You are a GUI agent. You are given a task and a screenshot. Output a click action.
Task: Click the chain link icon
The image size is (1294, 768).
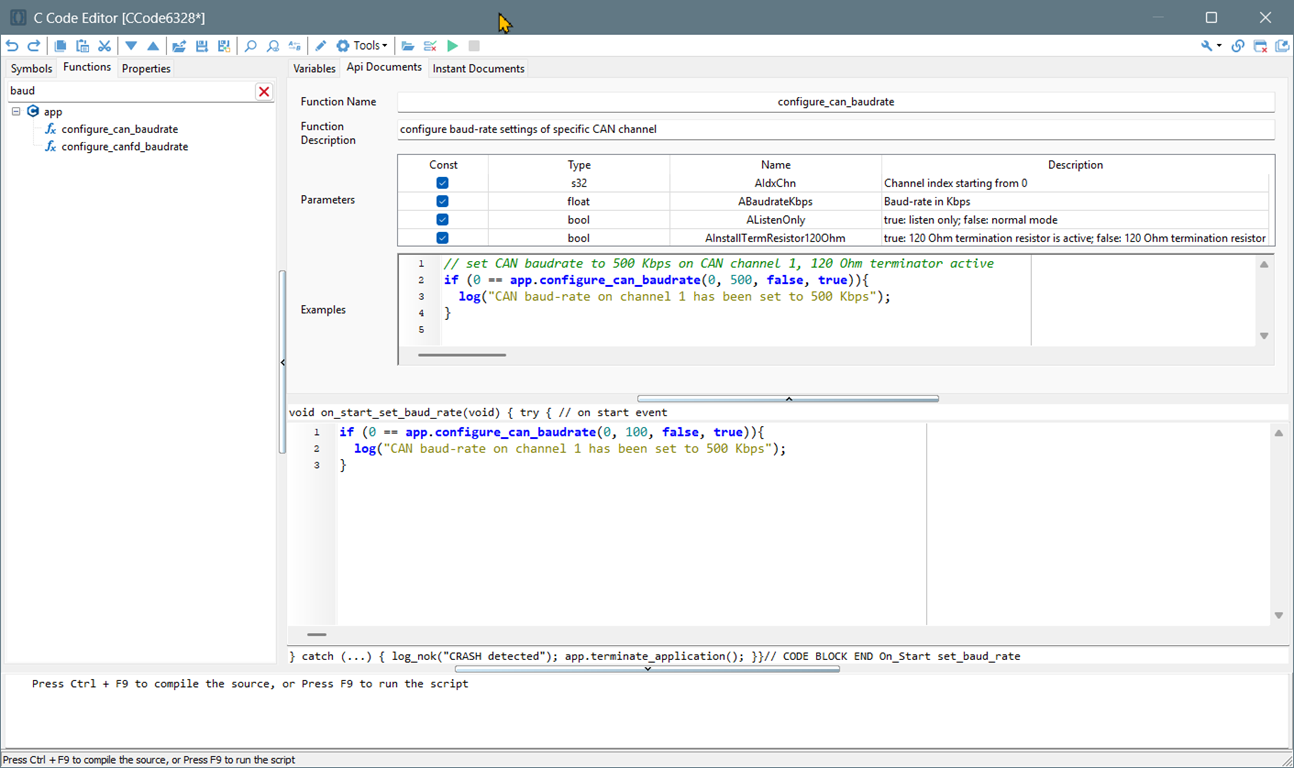tap(1238, 46)
